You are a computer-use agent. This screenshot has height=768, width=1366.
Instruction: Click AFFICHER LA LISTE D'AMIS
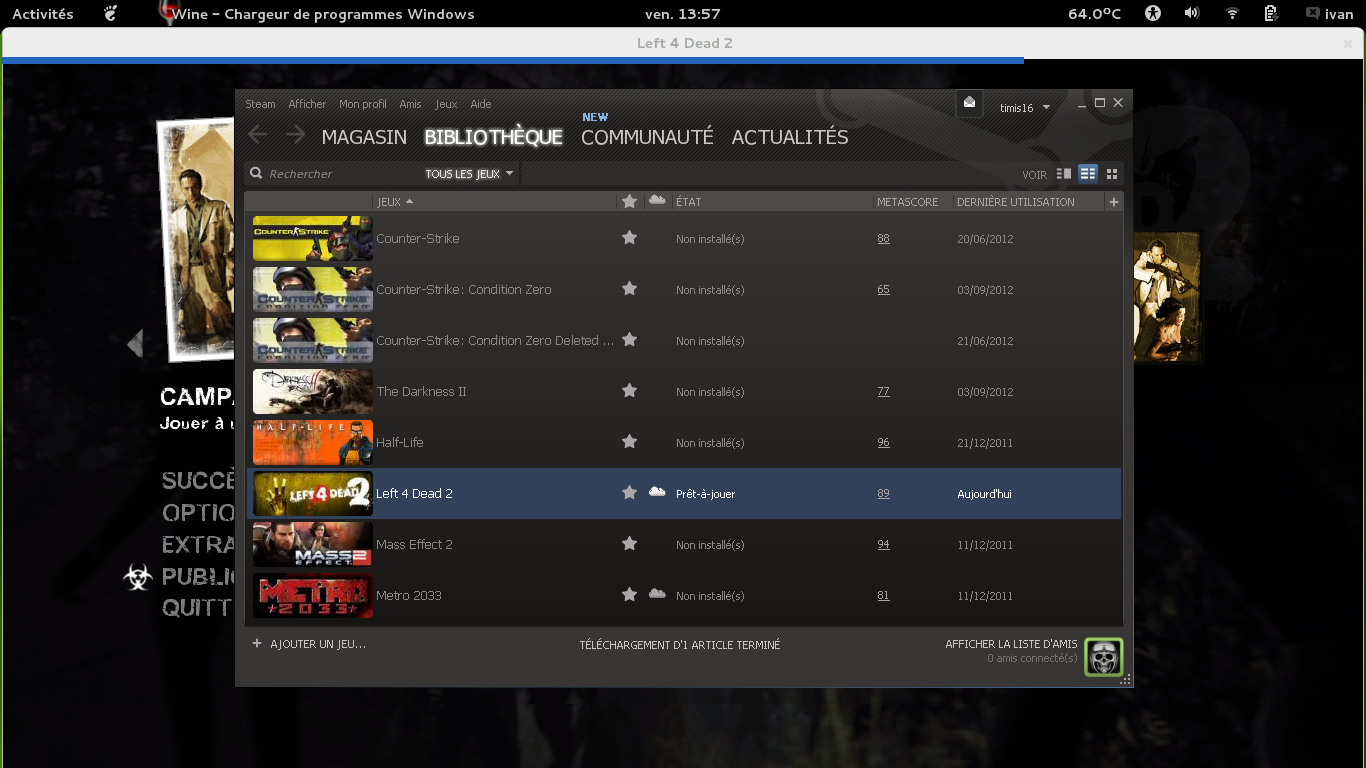coord(1012,644)
